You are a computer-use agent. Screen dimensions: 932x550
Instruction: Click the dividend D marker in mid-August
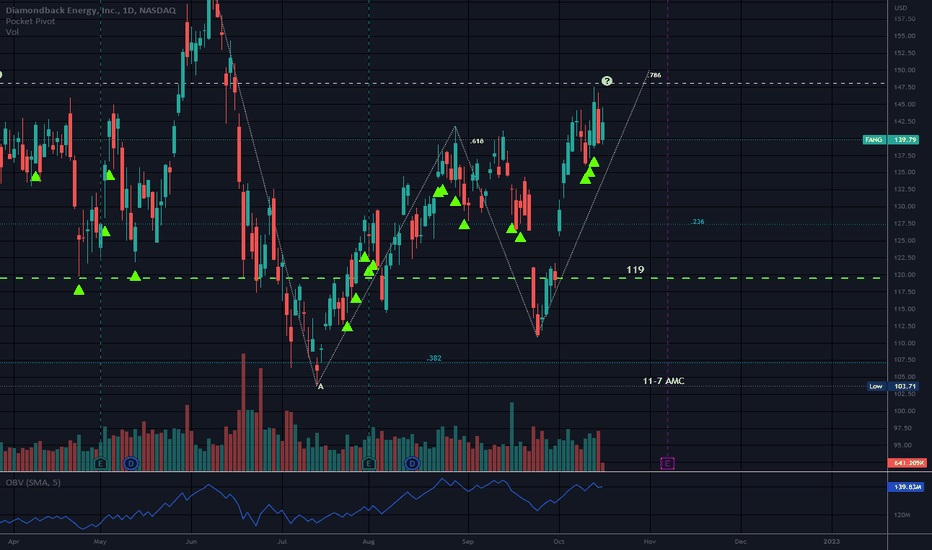click(x=412, y=463)
